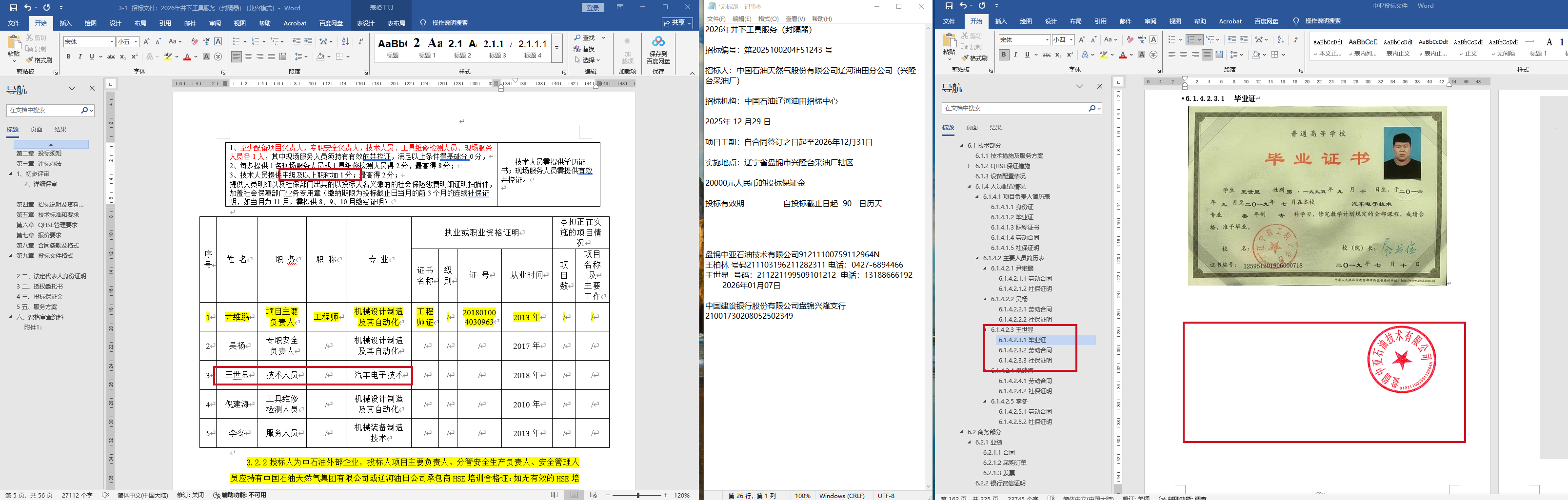Collapse 6.1.4.1 项目负责人简历表 in 中亚投标文件 navigation tree
This screenshot has width=1568, height=500.
(x=977, y=196)
